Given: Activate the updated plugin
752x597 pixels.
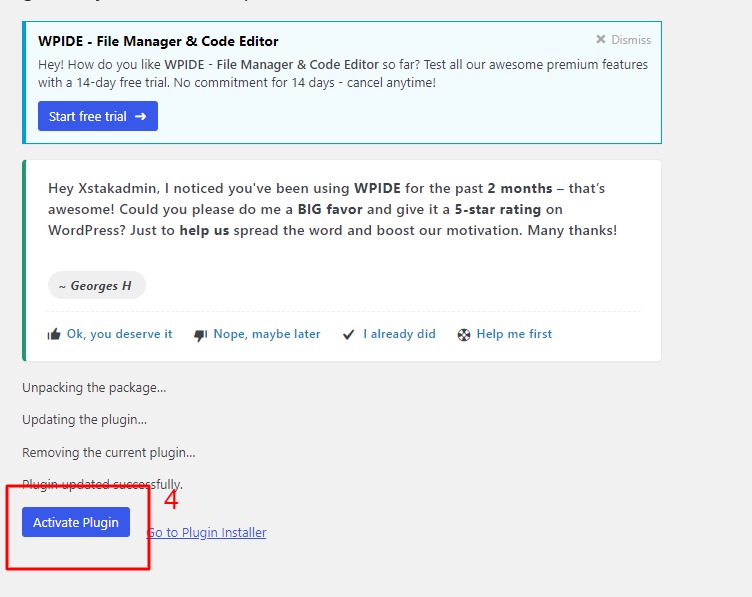Looking at the screenshot, I should [76, 522].
